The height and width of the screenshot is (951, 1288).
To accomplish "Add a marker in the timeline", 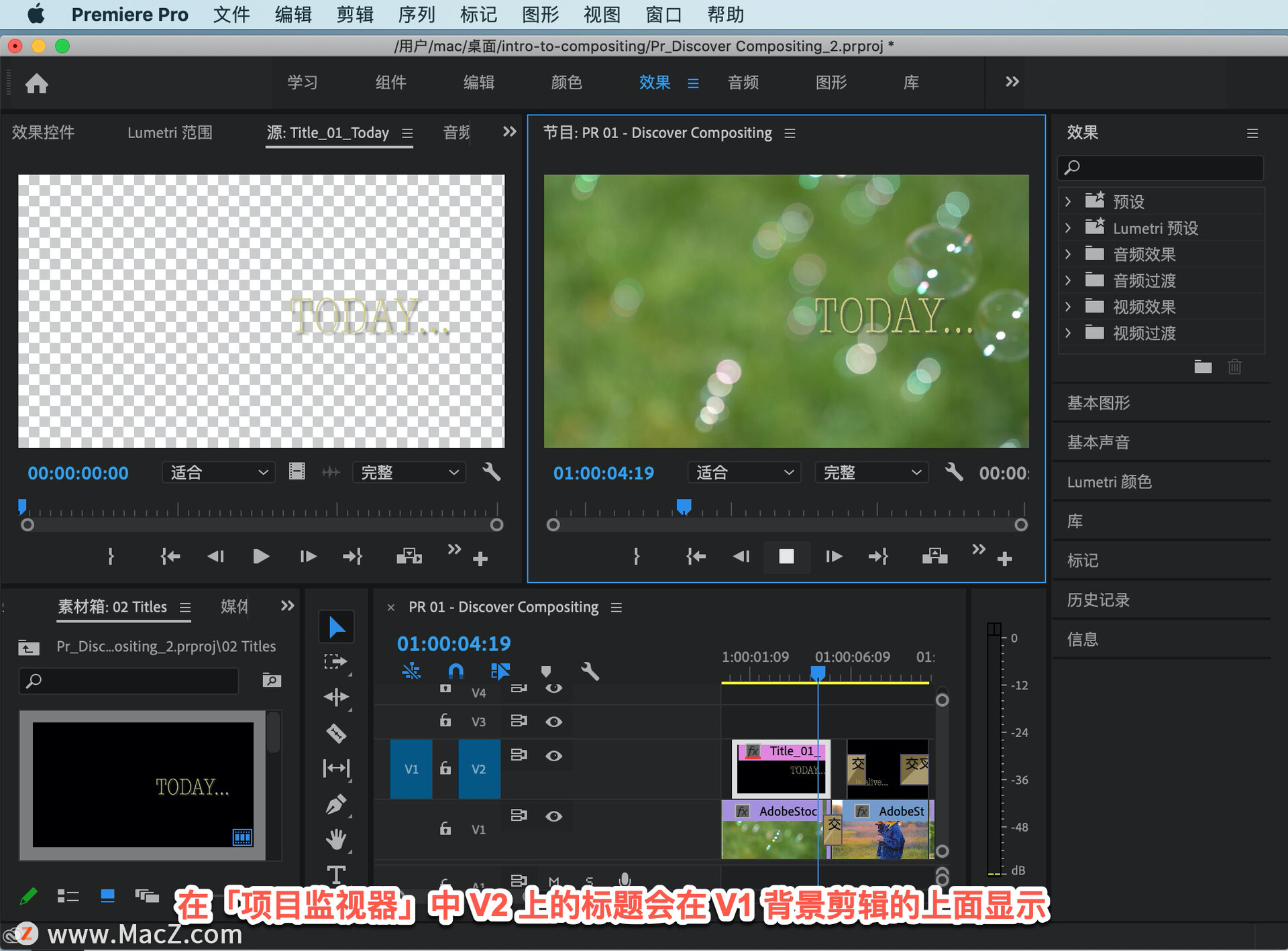I will pyautogui.click(x=546, y=671).
